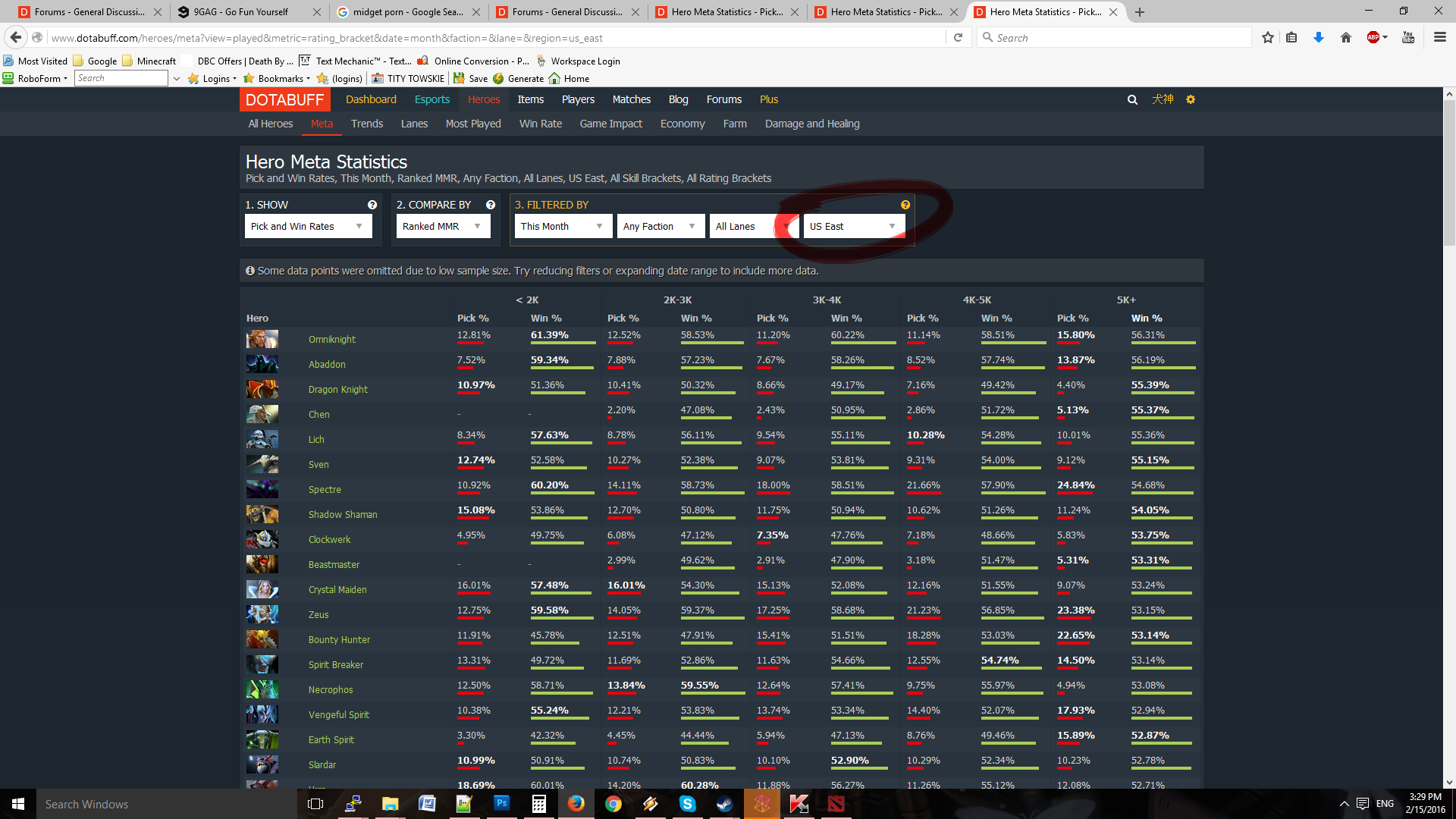Go to the Esports nav item
Image resolution: width=1456 pixels, height=819 pixels.
[x=432, y=99]
